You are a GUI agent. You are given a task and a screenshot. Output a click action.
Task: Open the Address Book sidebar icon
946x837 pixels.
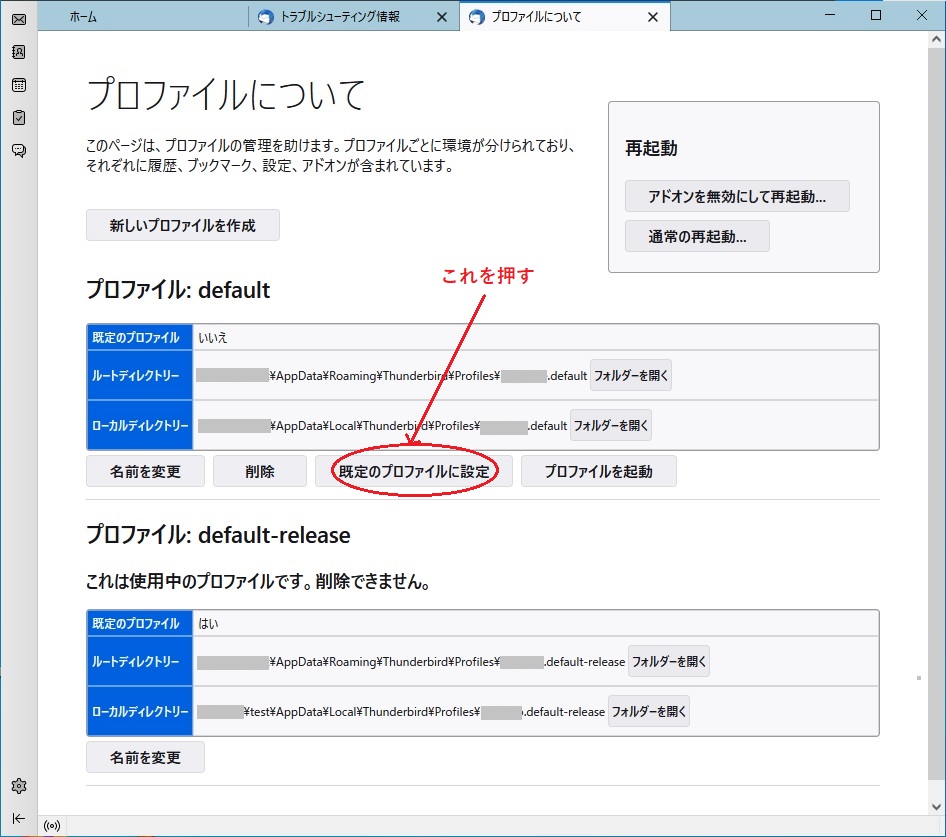(x=19, y=52)
